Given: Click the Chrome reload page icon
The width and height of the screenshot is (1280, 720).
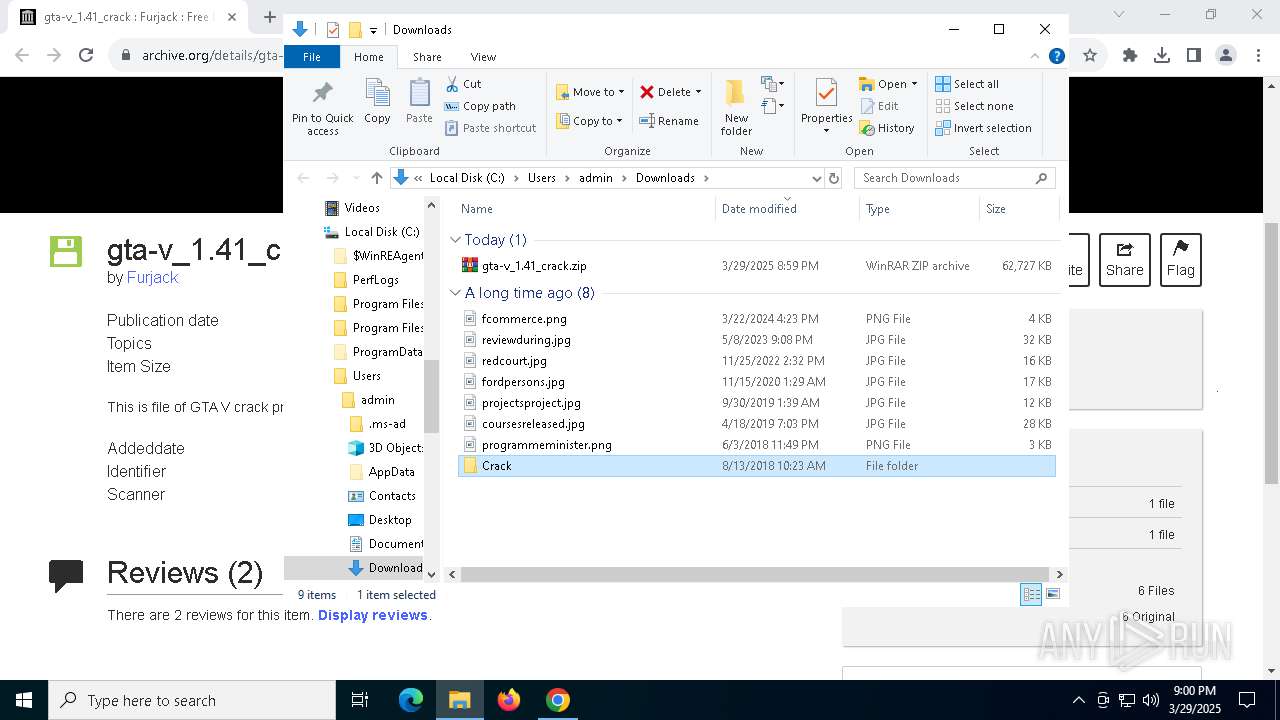Looking at the screenshot, I should [86, 56].
